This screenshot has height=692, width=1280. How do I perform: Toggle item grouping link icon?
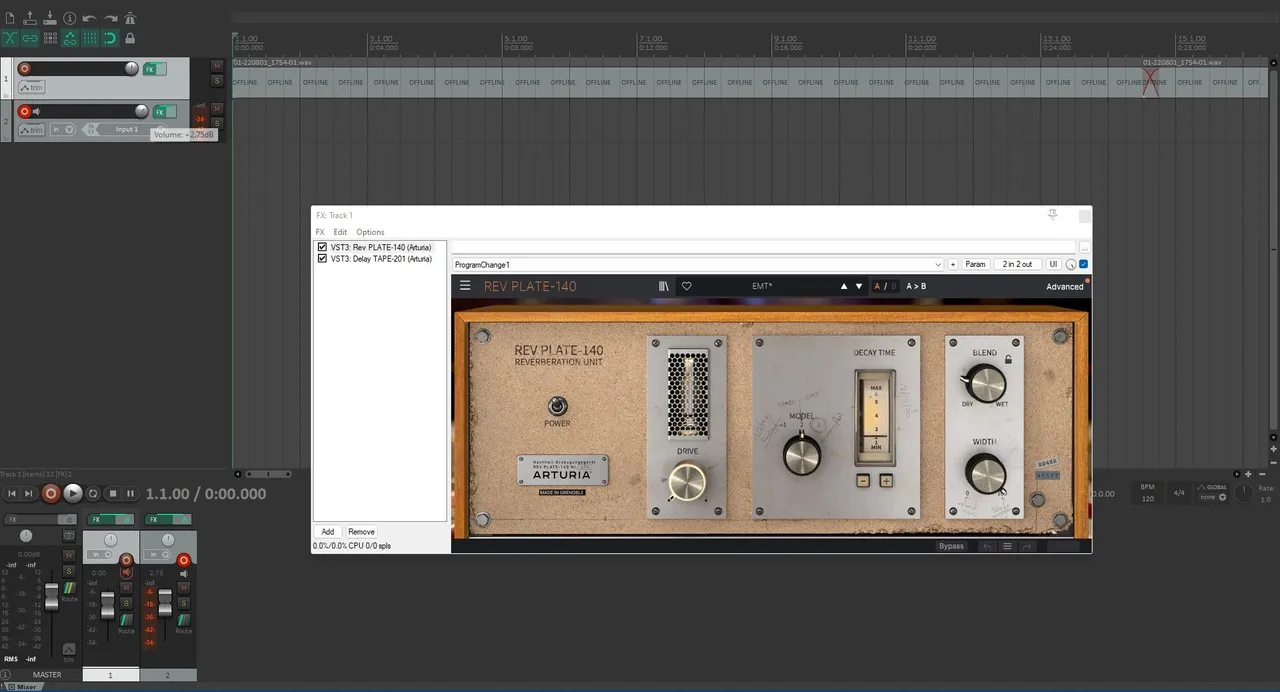(30, 38)
